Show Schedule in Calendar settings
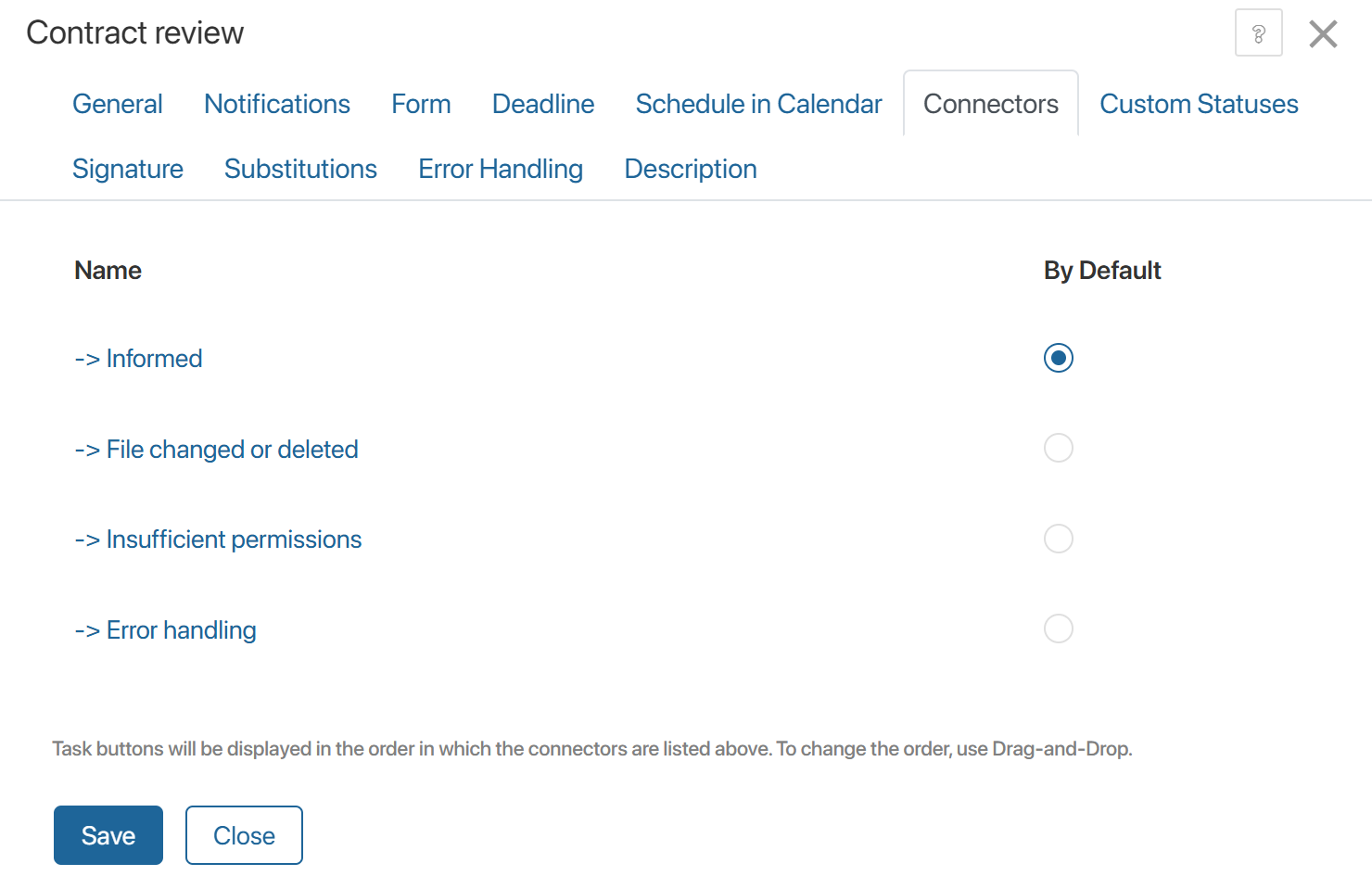This screenshot has height=876, width=1372. [758, 104]
